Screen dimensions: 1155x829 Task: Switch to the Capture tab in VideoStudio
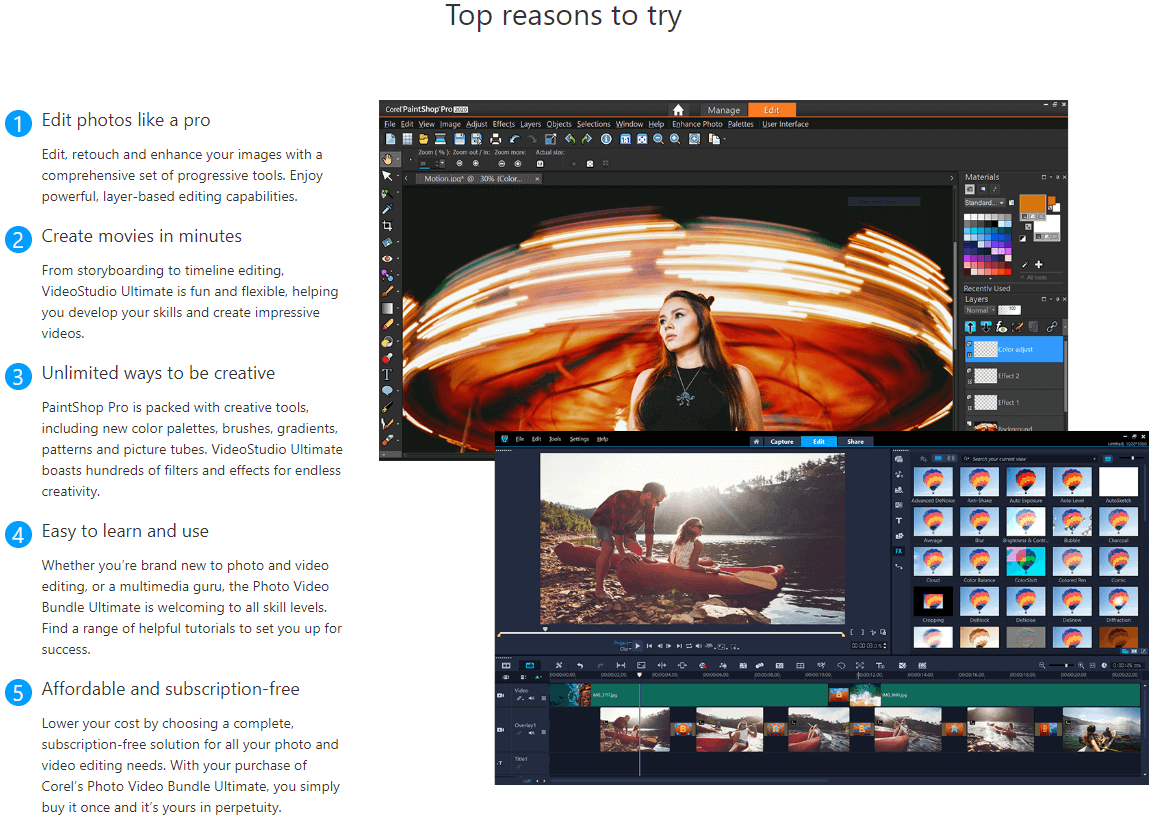[x=781, y=441]
